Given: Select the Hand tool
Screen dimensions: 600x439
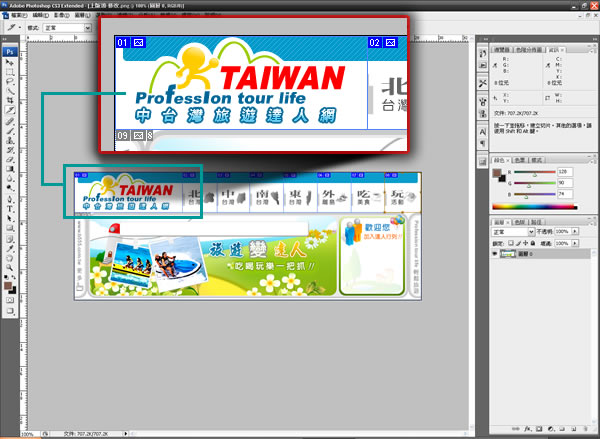Looking at the screenshot, I should click(x=10, y=258).
